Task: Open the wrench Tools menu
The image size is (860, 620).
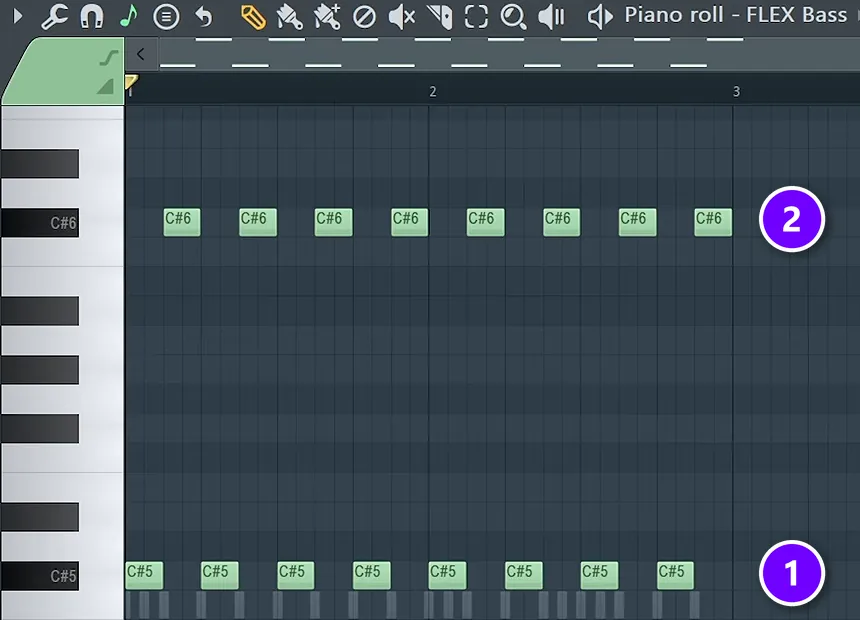Action: pyautogui.click(x=55, y=16)
